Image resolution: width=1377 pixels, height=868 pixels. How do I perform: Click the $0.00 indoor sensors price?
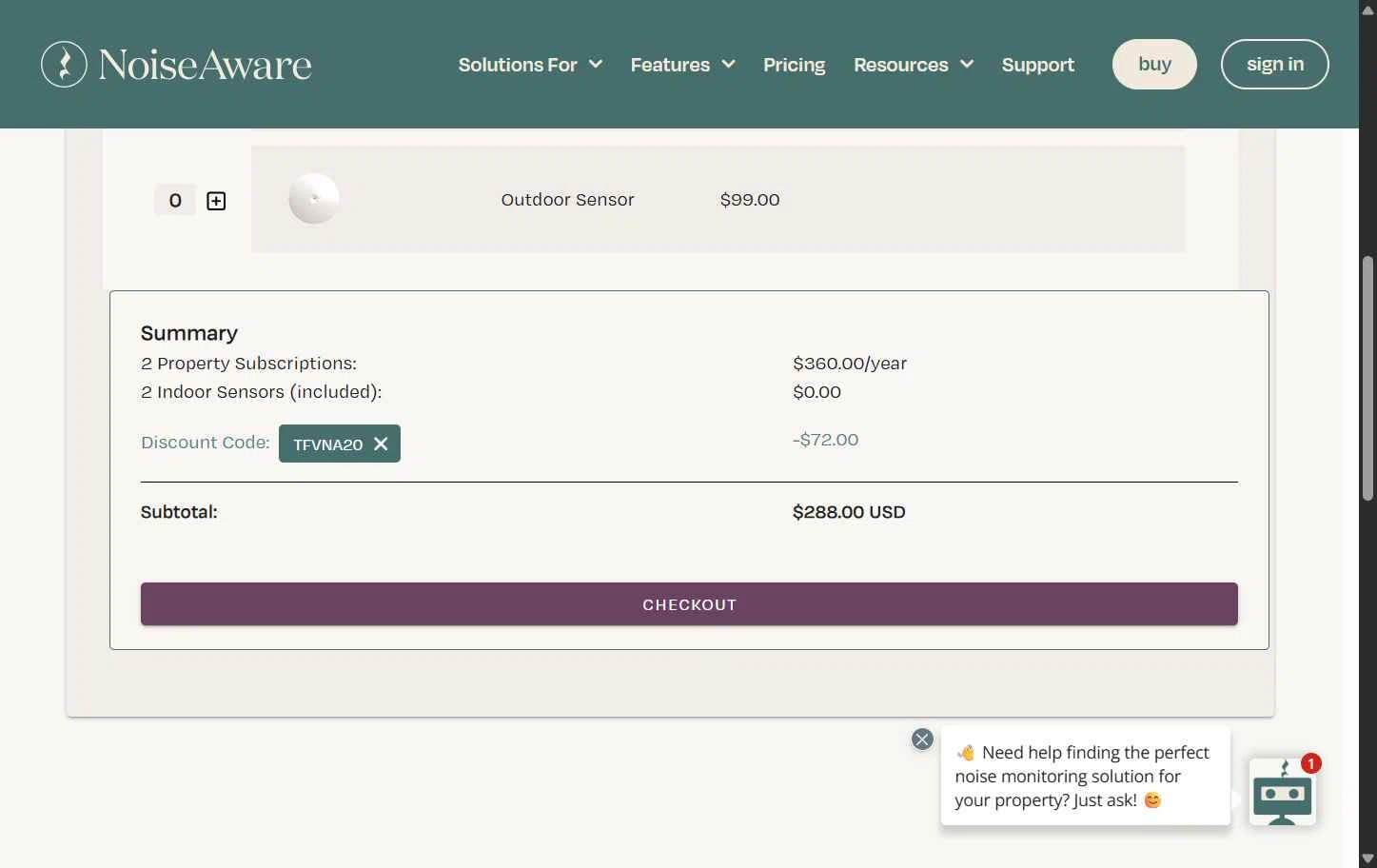coord(816,392)
